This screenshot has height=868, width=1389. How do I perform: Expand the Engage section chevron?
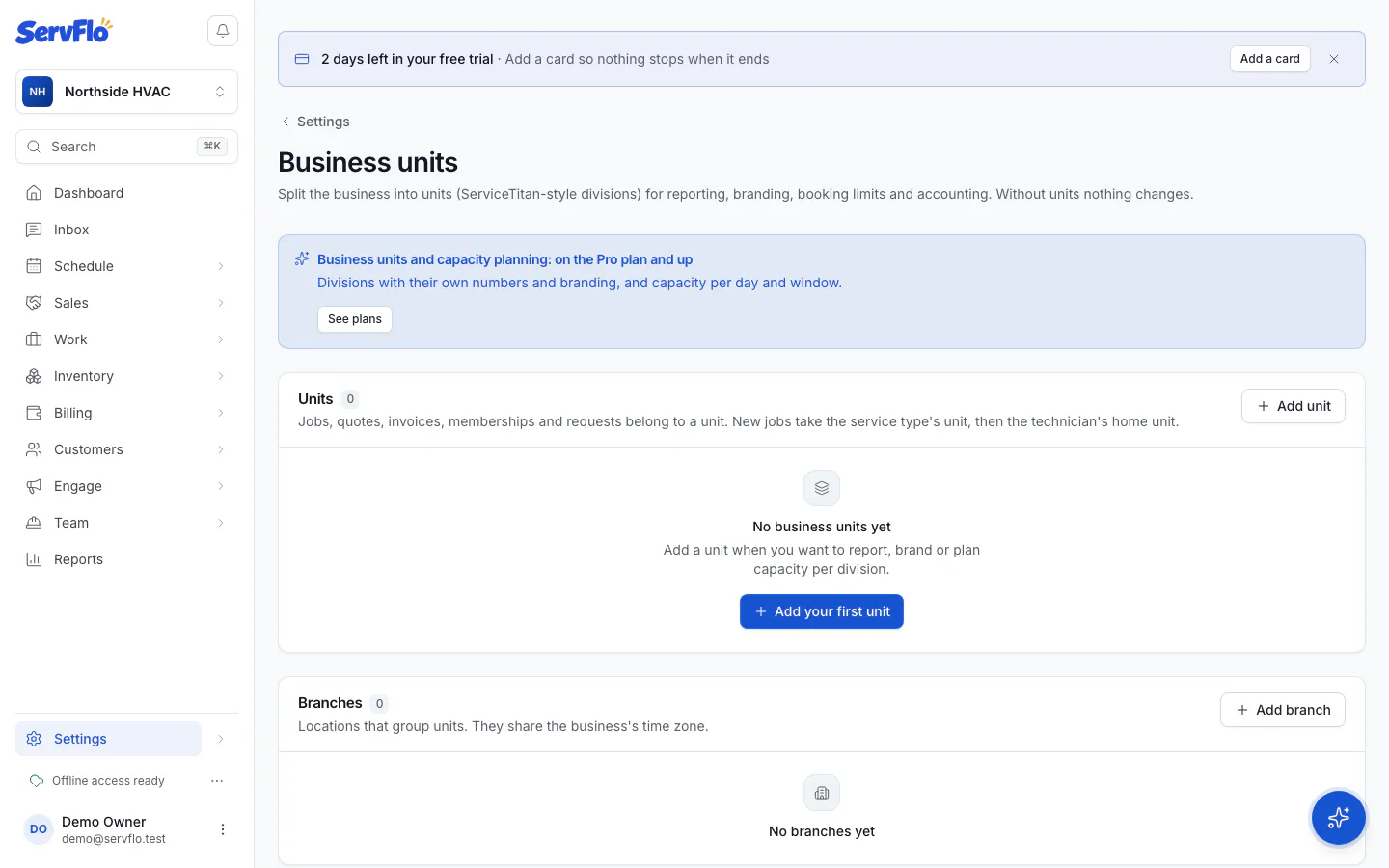pos(221,486)
